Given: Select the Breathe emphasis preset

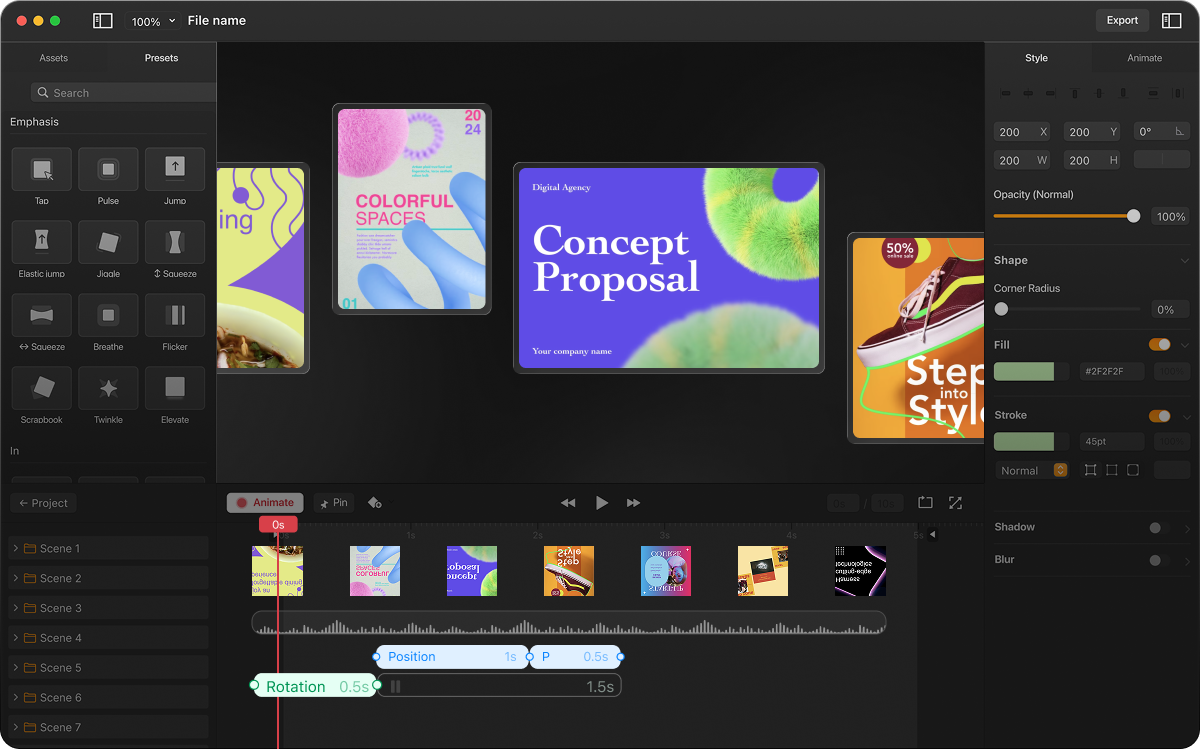Looking at the screenshot, I should point(107,316).
